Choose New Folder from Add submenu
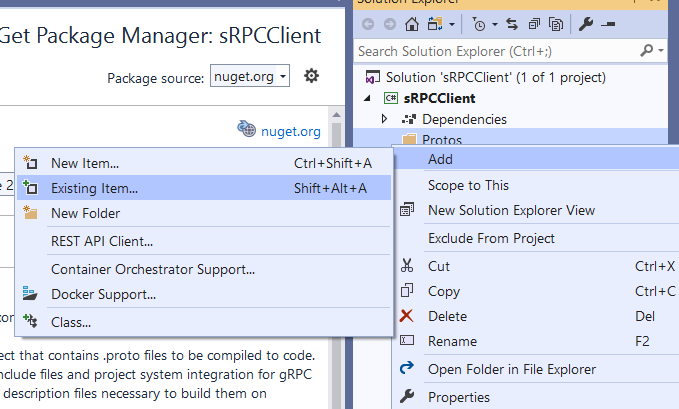Viewport: 679px width, 409px height. (x=204, y=213)
